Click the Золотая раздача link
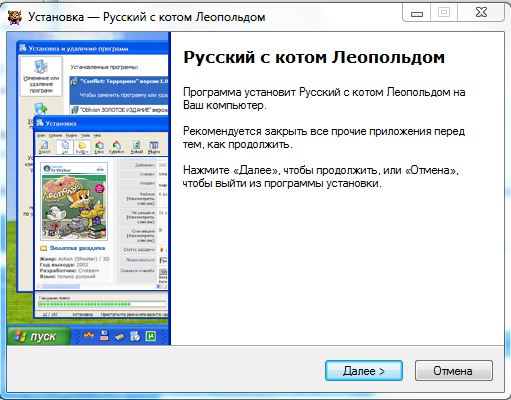This screenshot has width=511, height=400. (77, 248)
